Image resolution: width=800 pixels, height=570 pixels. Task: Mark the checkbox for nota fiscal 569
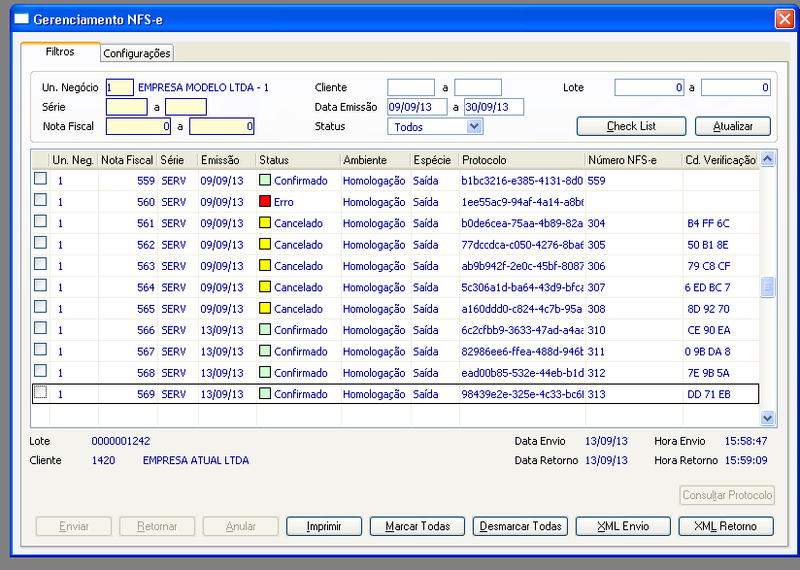click(x=40, y=392)
